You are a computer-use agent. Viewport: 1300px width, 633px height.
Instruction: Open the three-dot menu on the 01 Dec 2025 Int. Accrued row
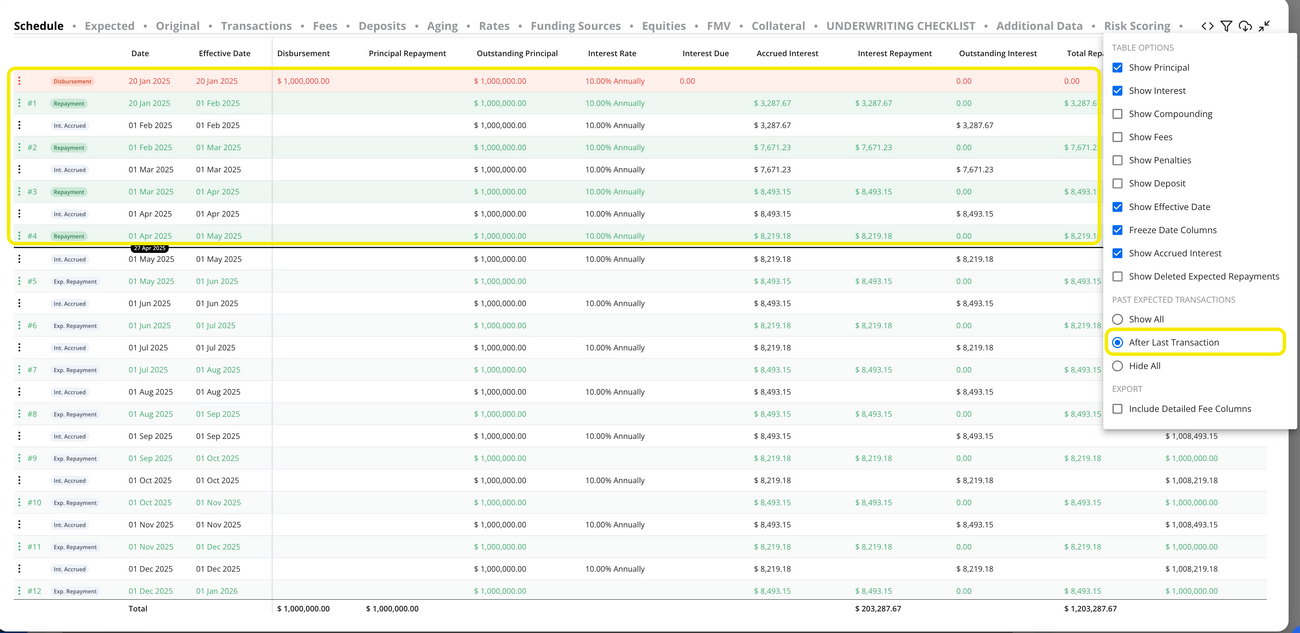(19, 568)
